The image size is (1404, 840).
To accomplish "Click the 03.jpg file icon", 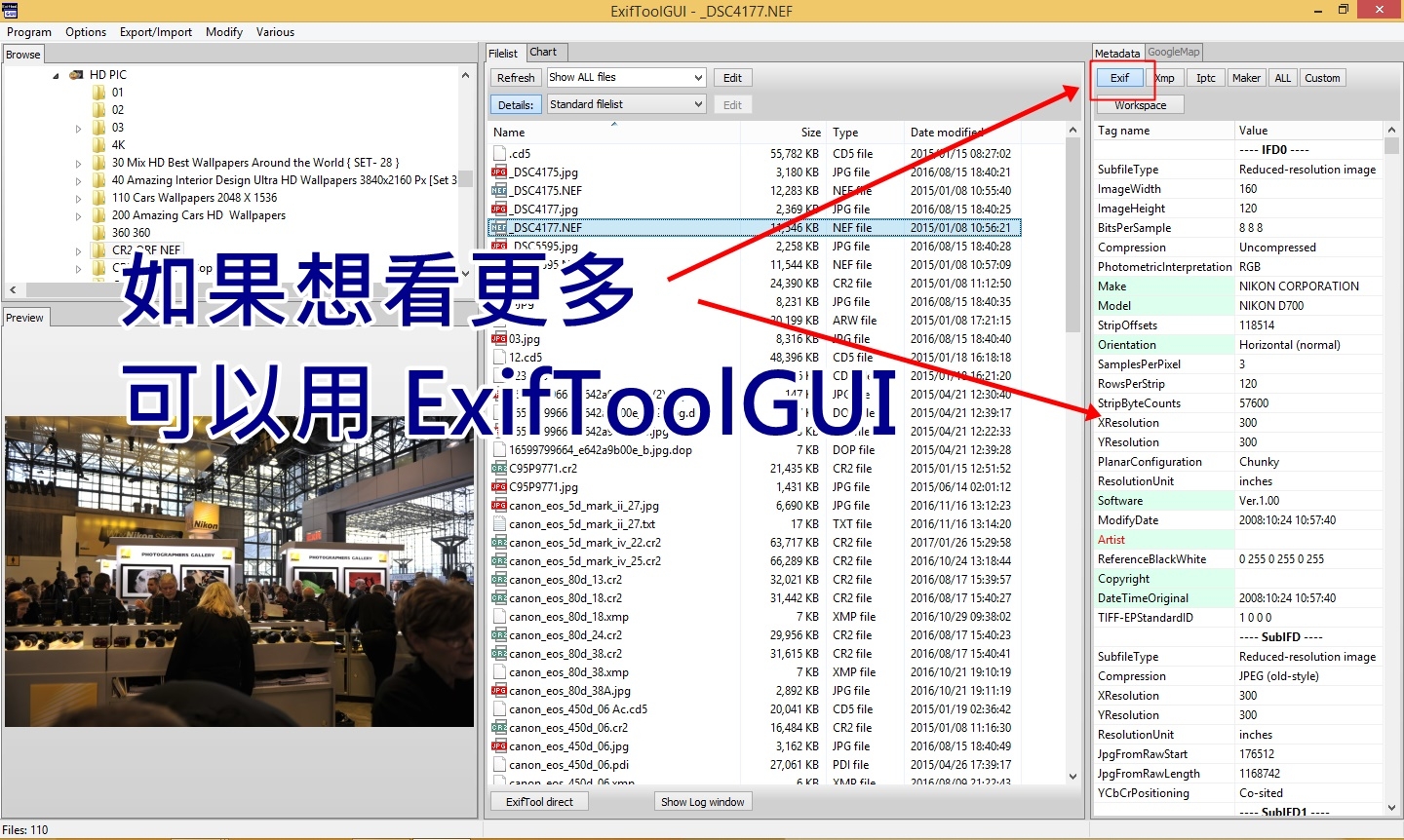I will click(499, 338).
